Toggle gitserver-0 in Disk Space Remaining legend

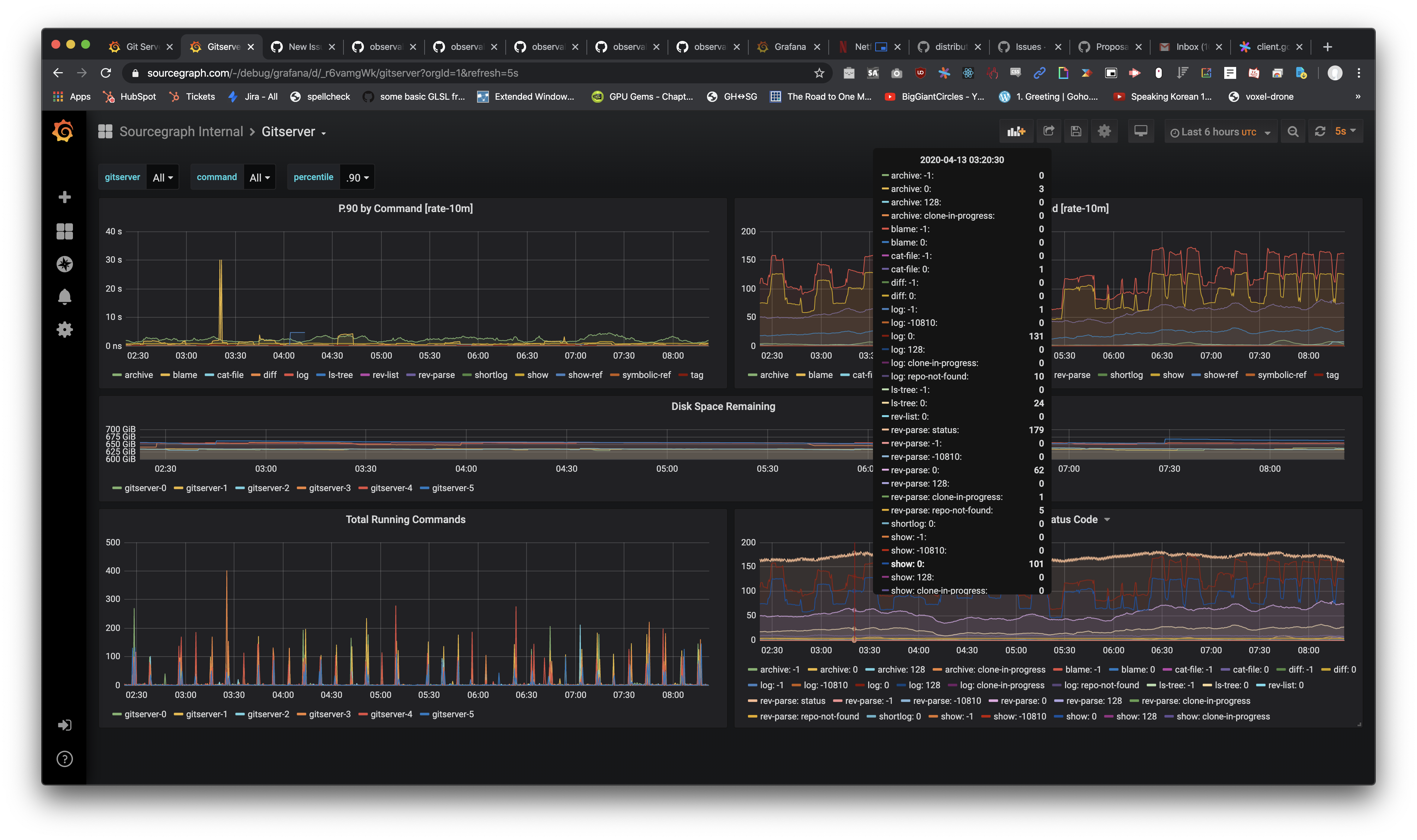pyautogui.click(x=145, y=488)
